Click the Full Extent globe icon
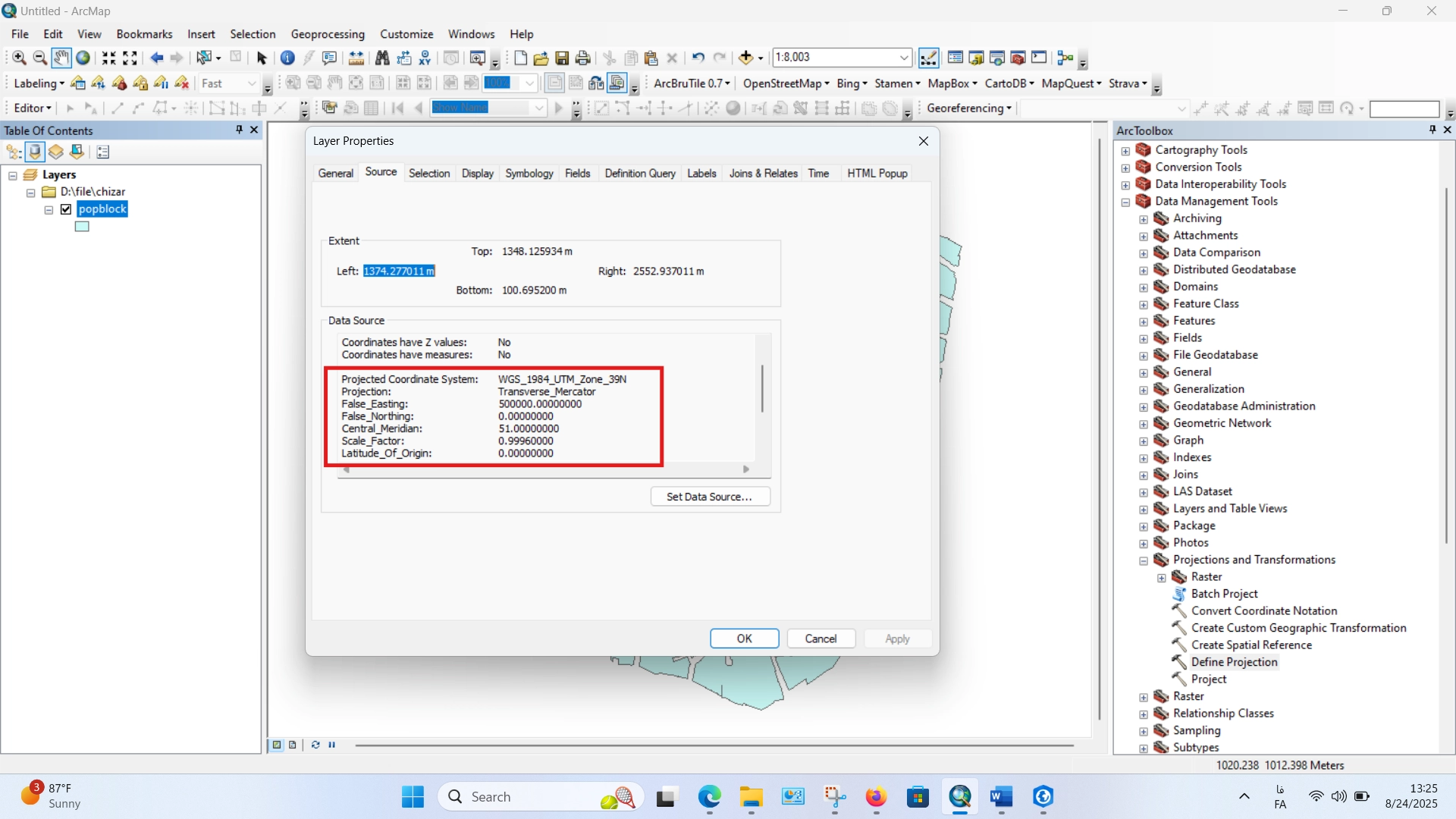This screenshot has width=1456, height=819. pos(83,58)
